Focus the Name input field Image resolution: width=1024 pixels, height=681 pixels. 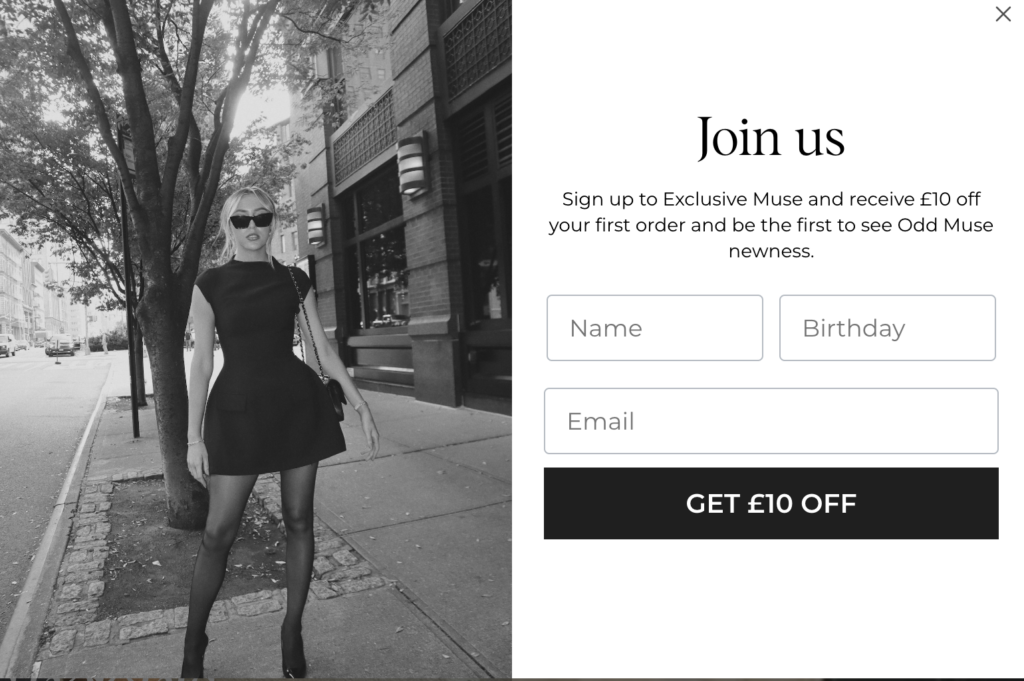tap(654, 328)
